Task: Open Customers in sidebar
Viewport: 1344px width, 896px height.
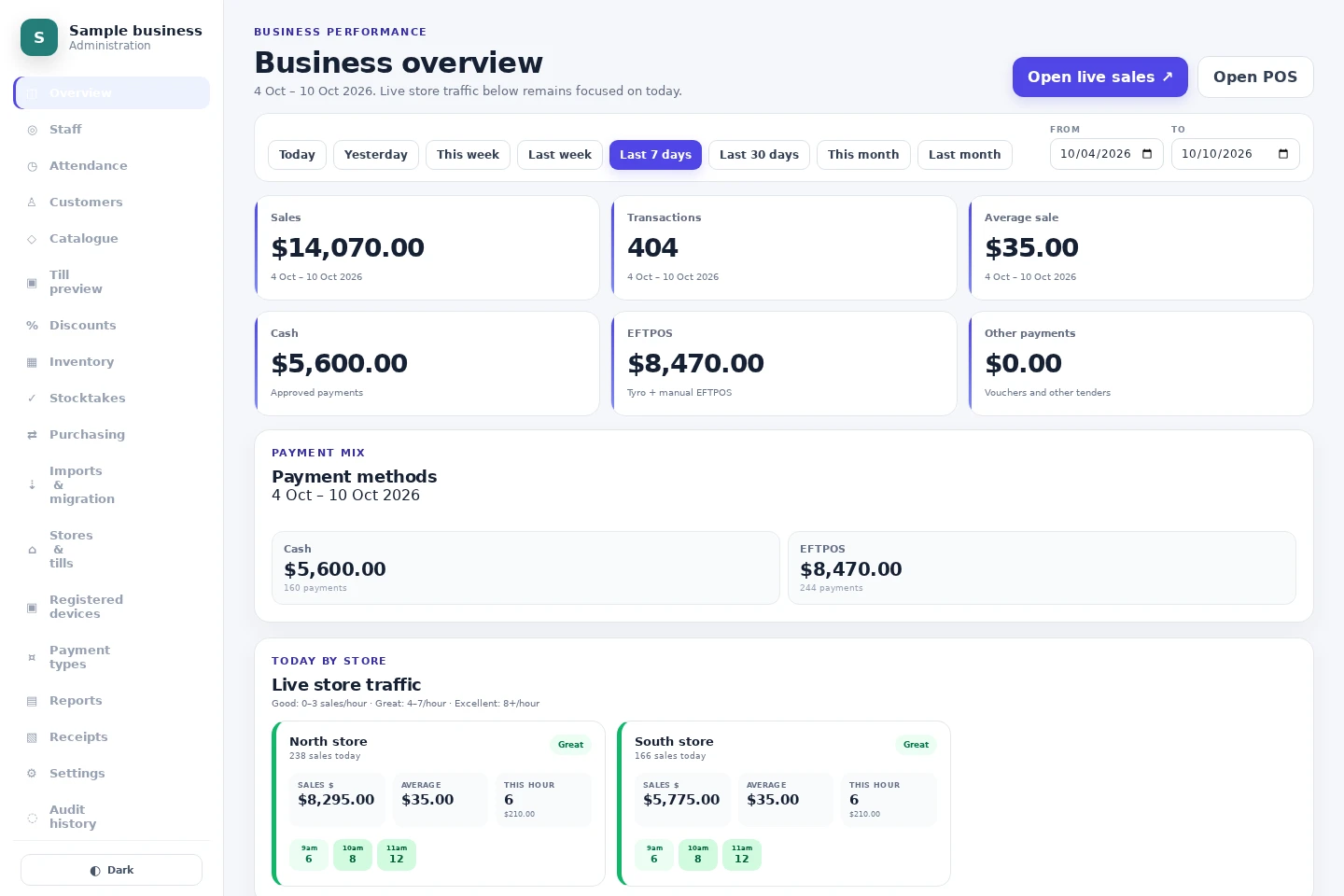Action: (x=111, y=203)
